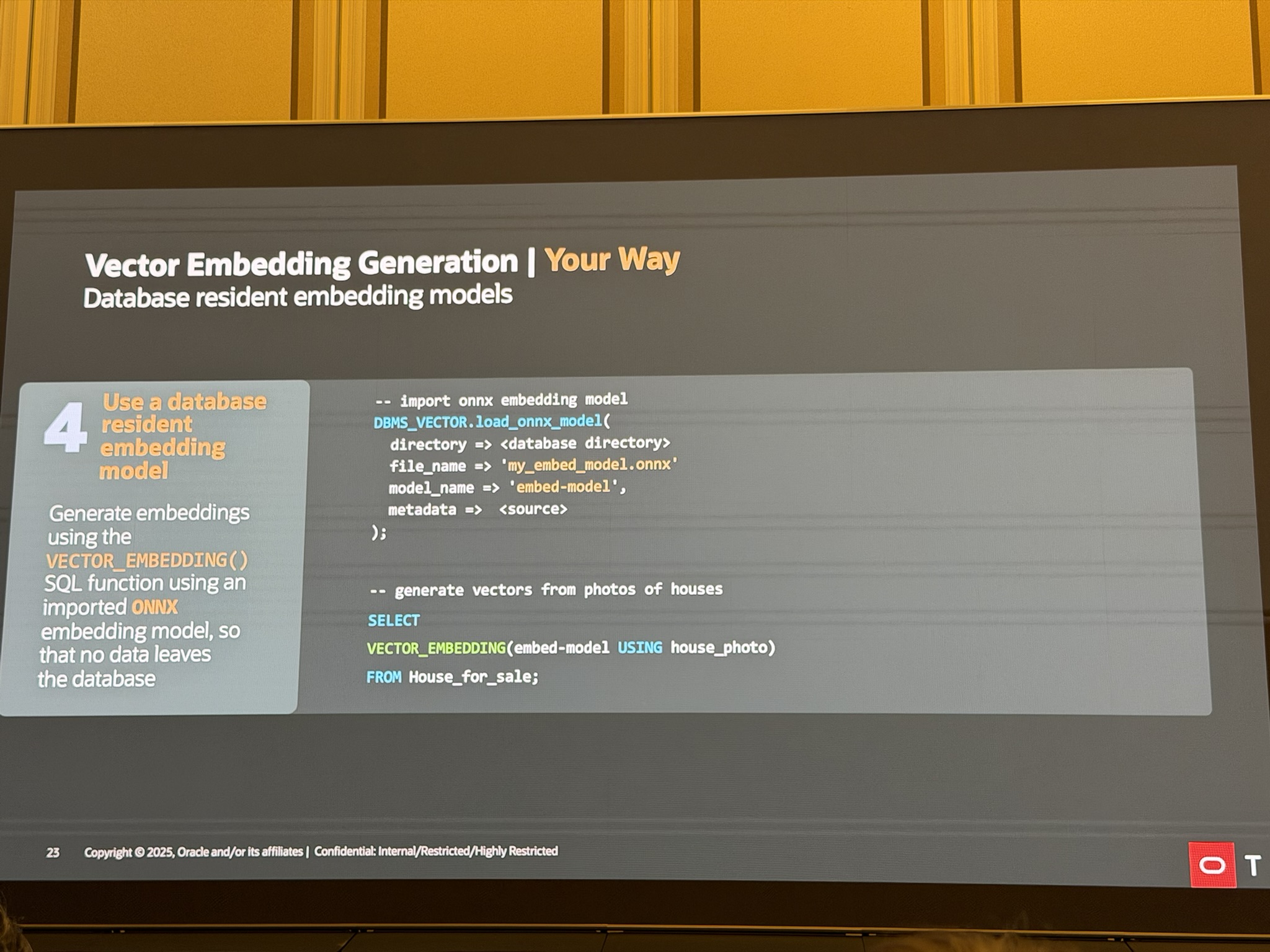Image resolution: width=1270 pixels, height=952 pixels.
Task: Click the 'Database resident embedding models' subtitle
Action: (298, 296)
